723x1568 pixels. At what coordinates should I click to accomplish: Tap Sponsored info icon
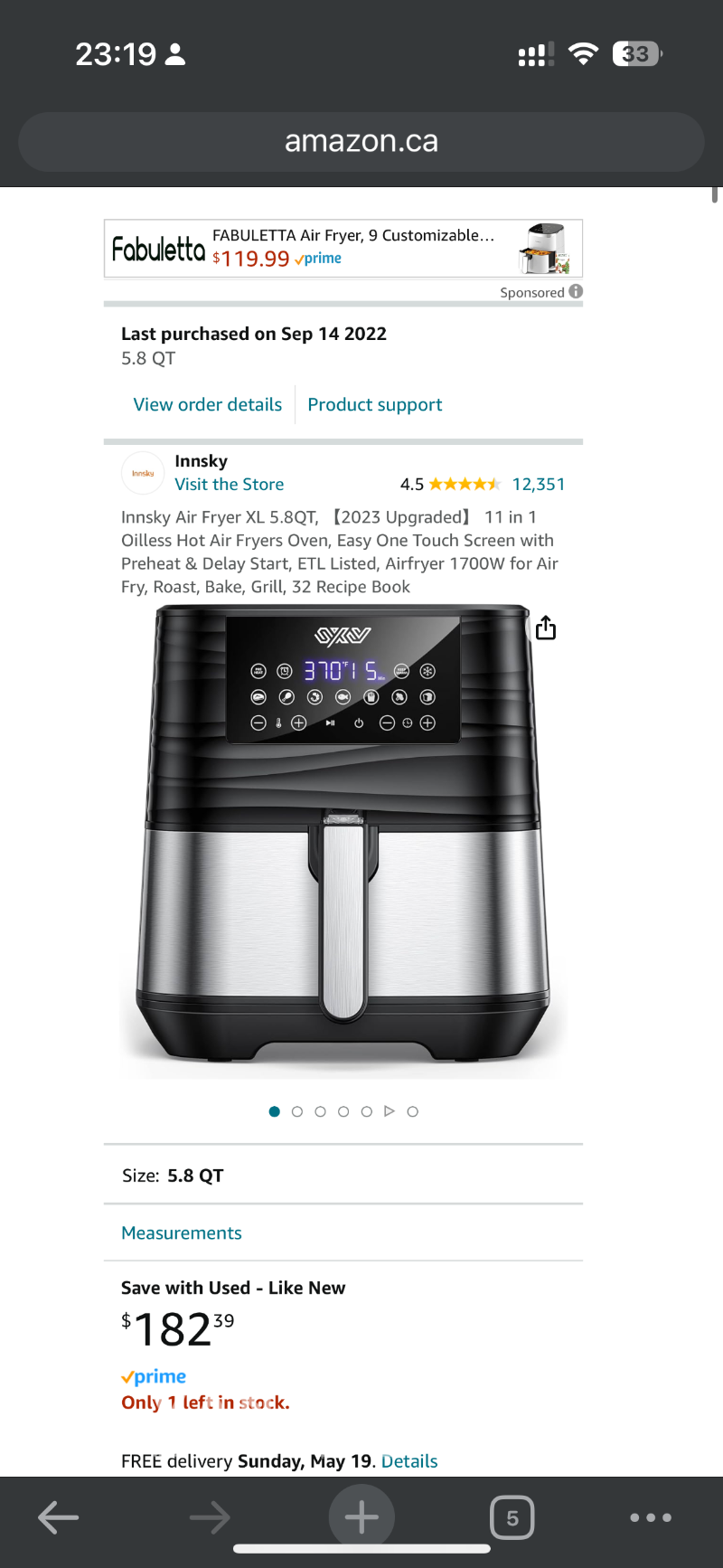pos(576,291)
